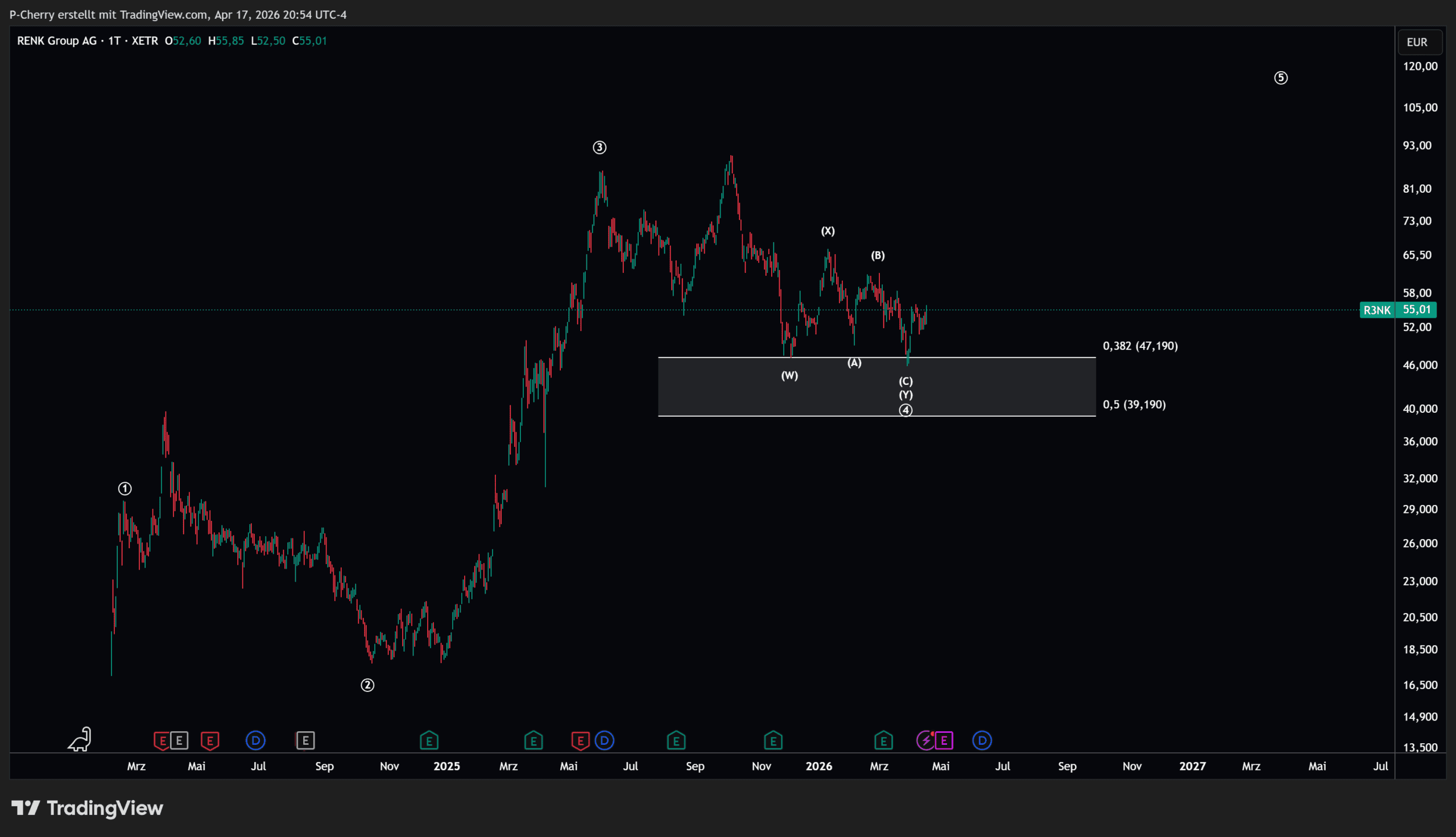Image resolution: width=1456 pixels, height=837 pixels.
Task: Click the purple lightning bolt event icon
Action: pyautogui.click(x=925, y=740)
